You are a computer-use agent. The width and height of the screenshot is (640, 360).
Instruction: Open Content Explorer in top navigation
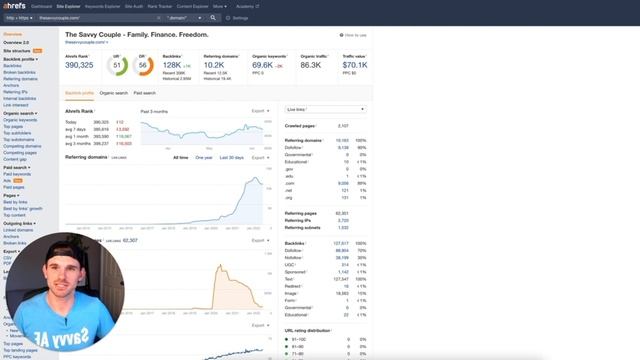pos(192,7)
